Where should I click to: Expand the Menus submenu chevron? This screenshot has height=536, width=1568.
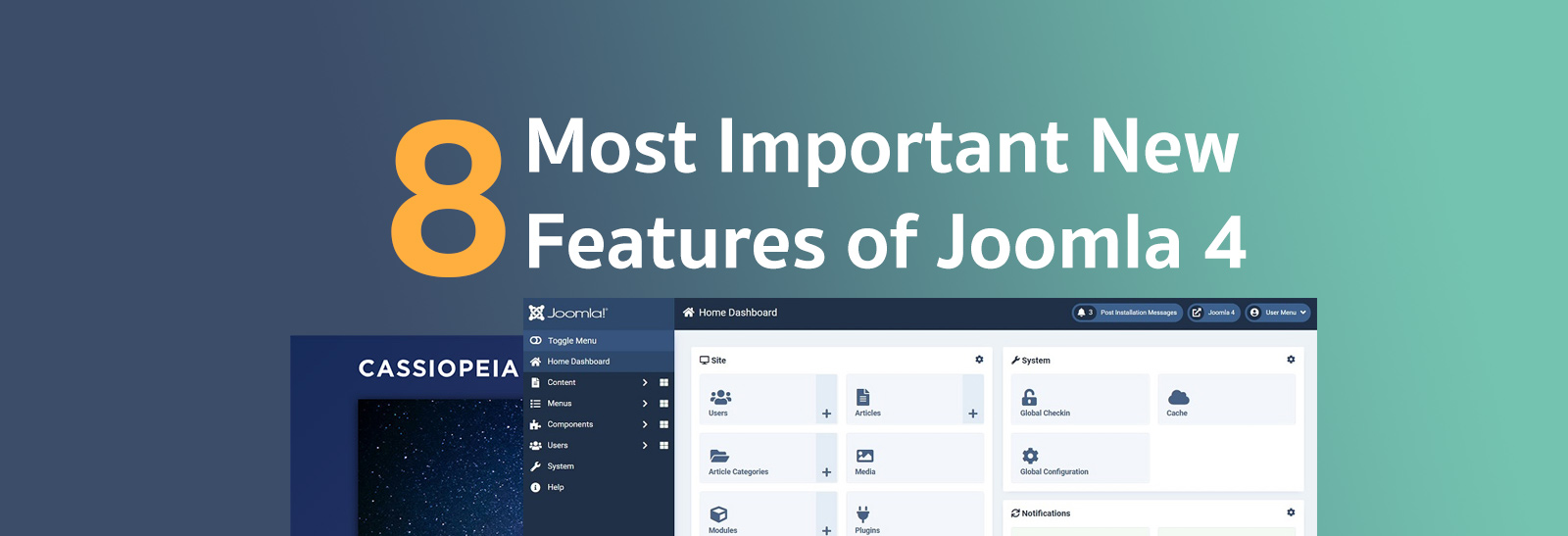pyautogui.click(x=645, y=404)
